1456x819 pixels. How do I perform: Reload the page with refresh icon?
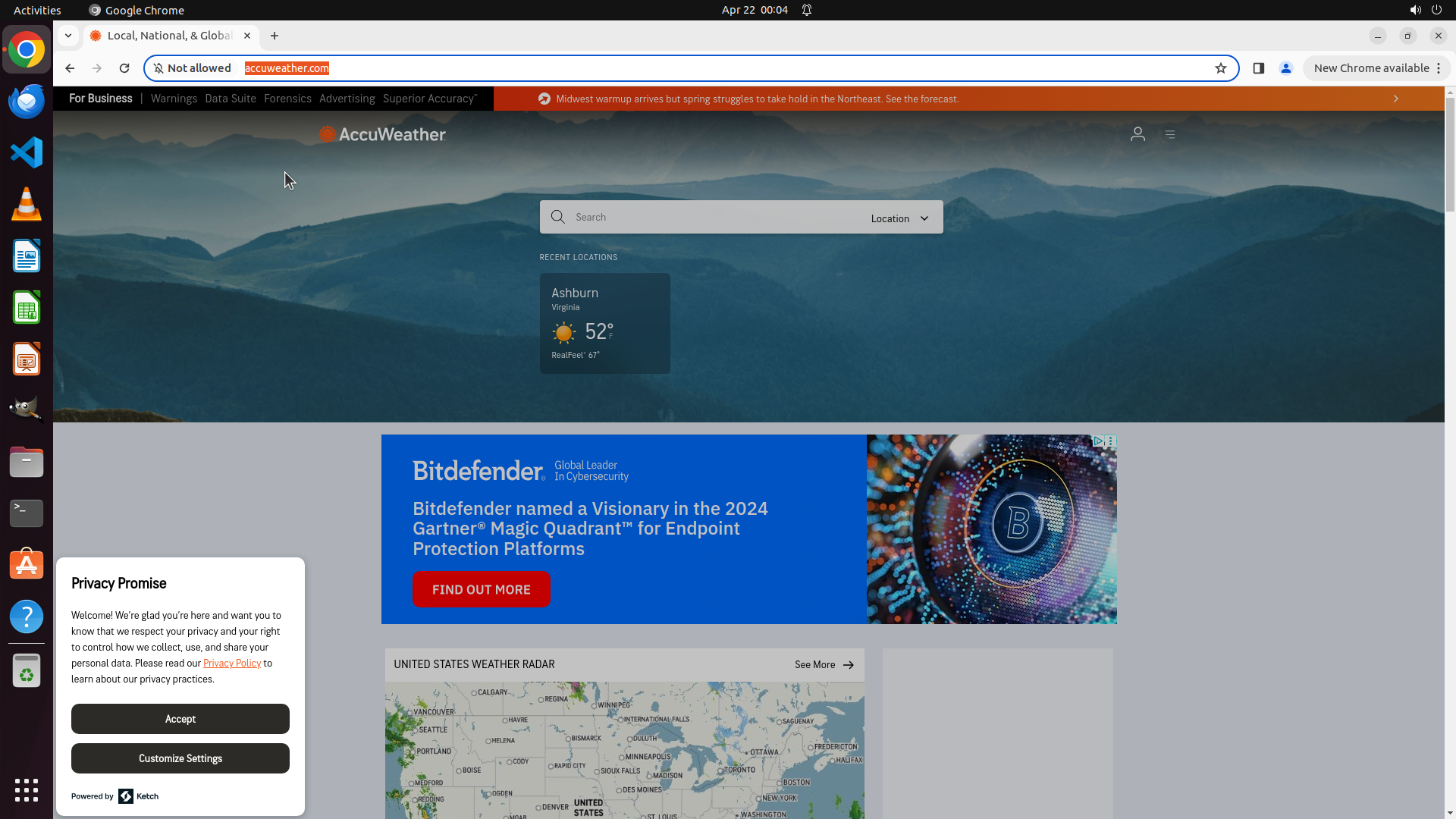124,68
